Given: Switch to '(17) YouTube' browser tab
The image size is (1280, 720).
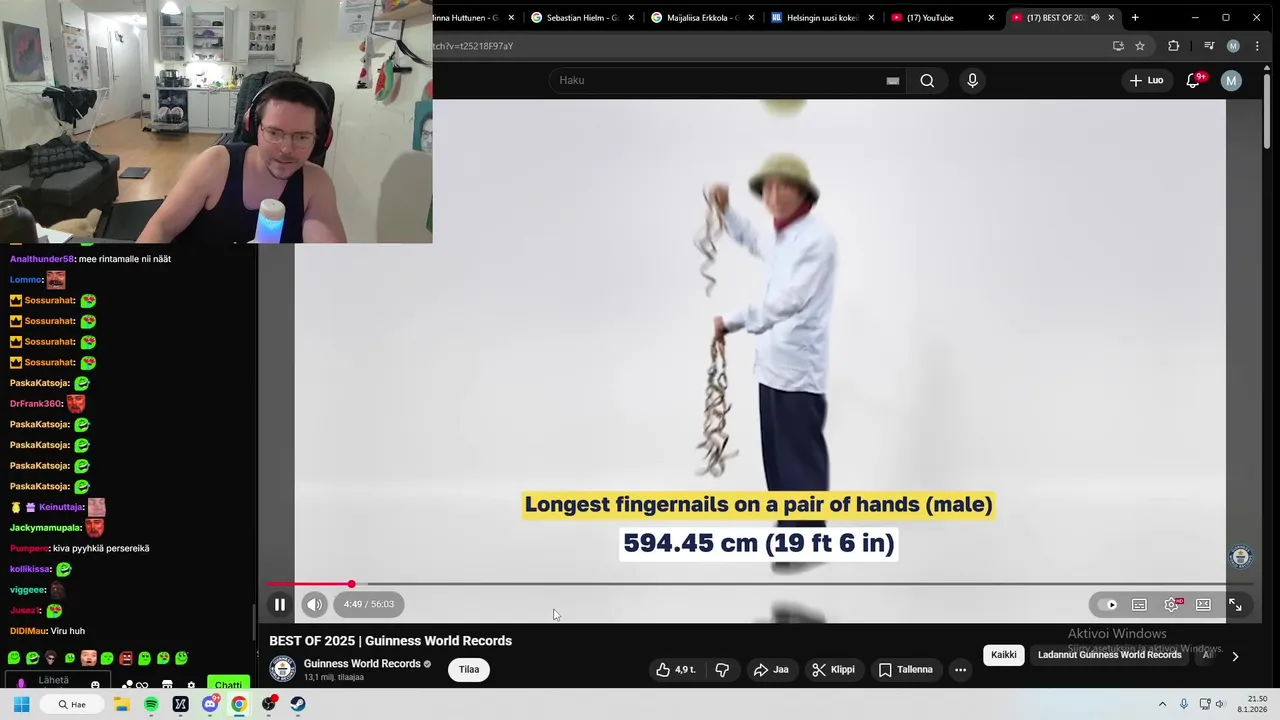Looking at the screenshot, I should click(940, 17).
